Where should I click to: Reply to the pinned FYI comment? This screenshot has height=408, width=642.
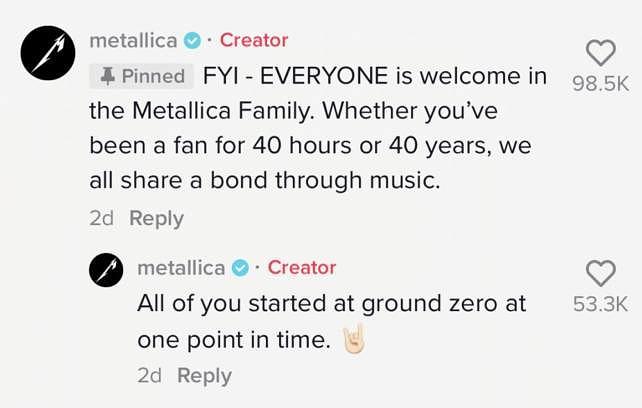pos(157,218)
